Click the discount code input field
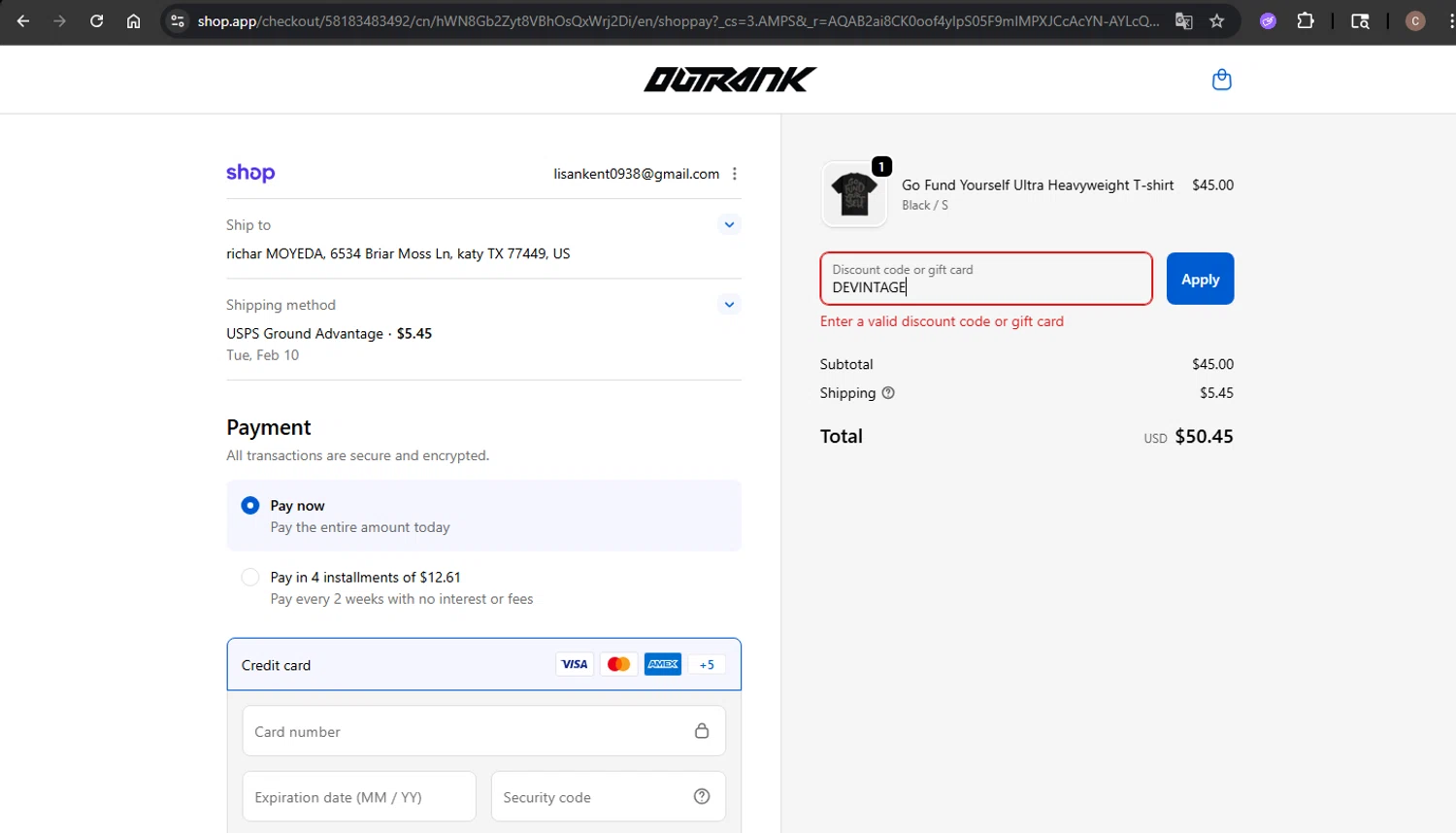Image resolution: width=1456 pixels, height=833 pixels. [986, 279]
